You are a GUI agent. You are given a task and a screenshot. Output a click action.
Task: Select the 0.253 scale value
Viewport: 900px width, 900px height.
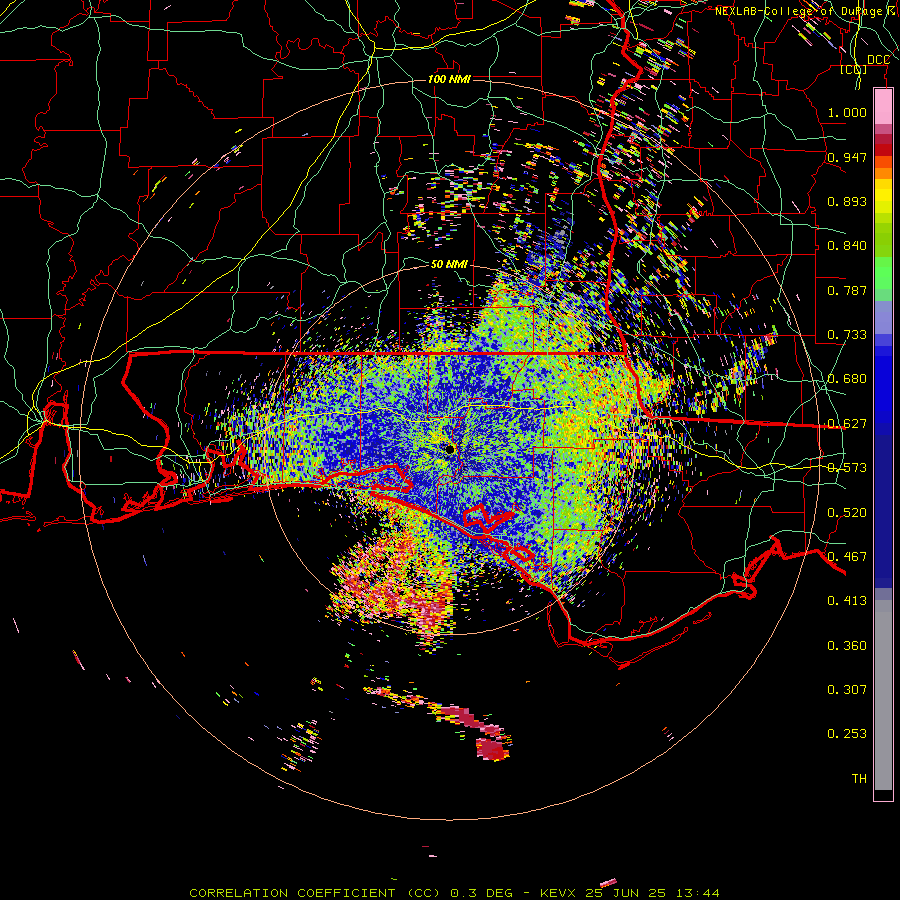point(847,734)
